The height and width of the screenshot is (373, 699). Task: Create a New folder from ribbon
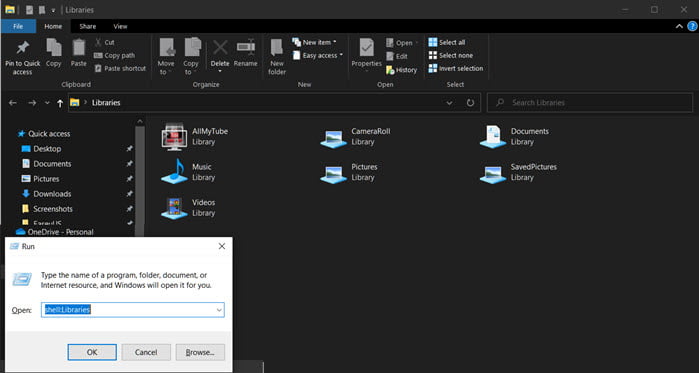coord(277,57)
